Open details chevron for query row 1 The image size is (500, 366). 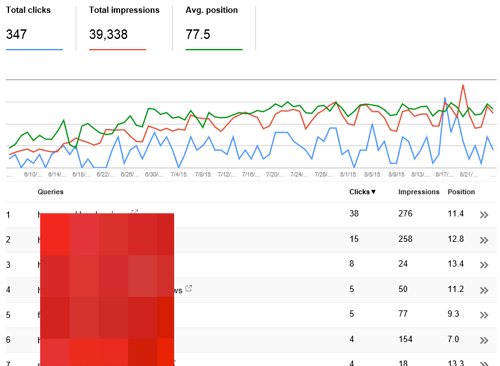[484, 215]
